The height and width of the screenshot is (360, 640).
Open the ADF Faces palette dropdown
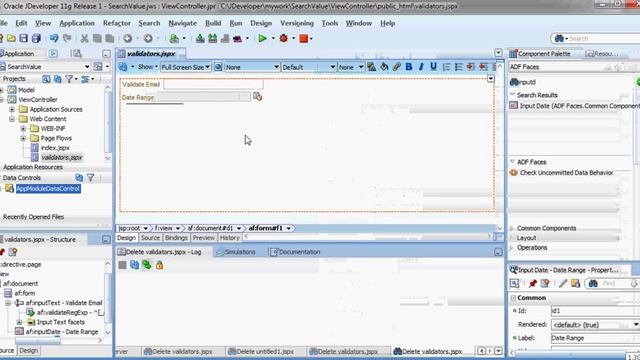coord(573,67)
